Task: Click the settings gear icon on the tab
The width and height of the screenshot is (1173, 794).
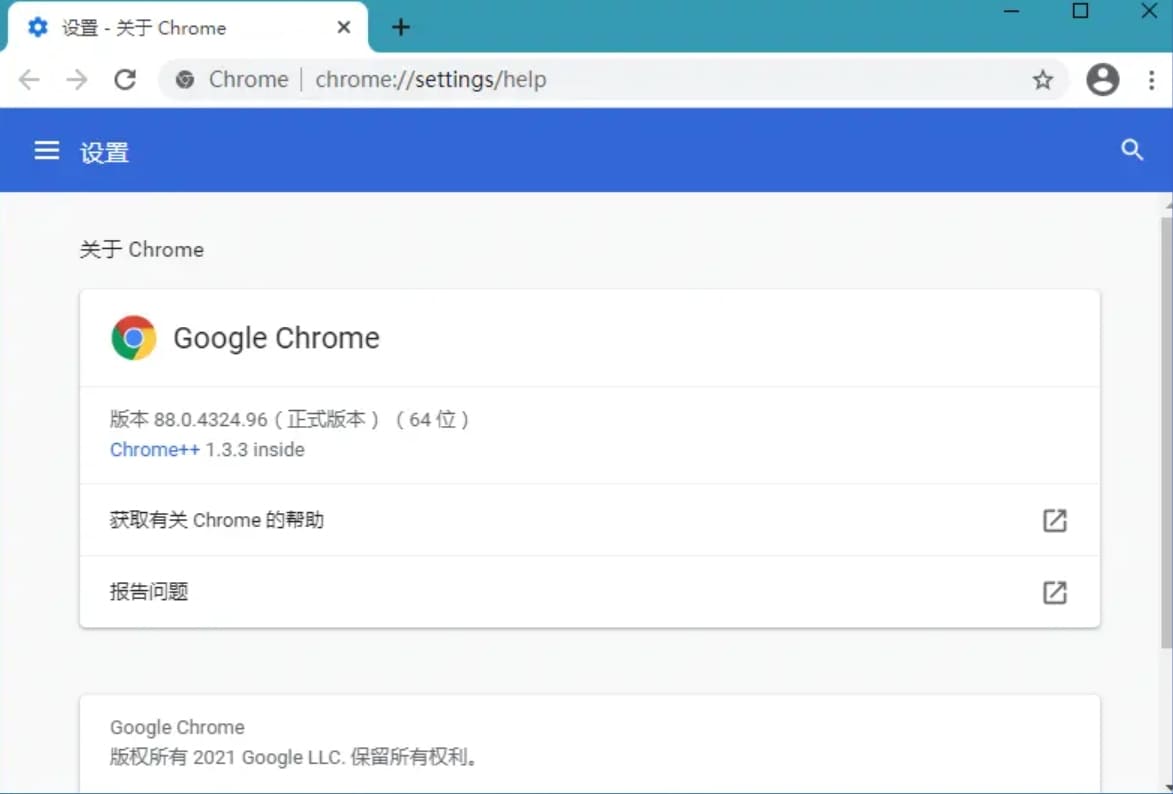Action: coord(37,28)
